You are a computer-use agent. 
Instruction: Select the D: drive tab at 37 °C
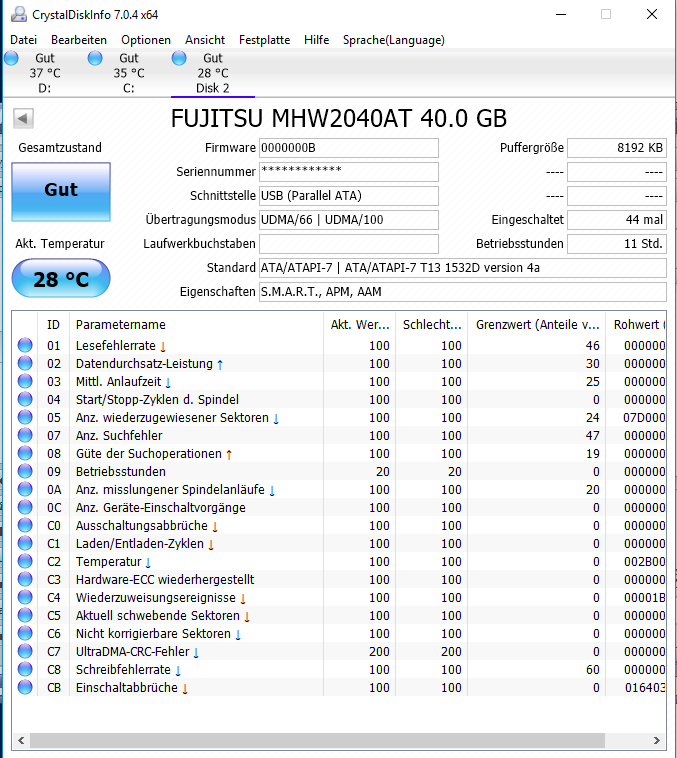tap(44, 73)
